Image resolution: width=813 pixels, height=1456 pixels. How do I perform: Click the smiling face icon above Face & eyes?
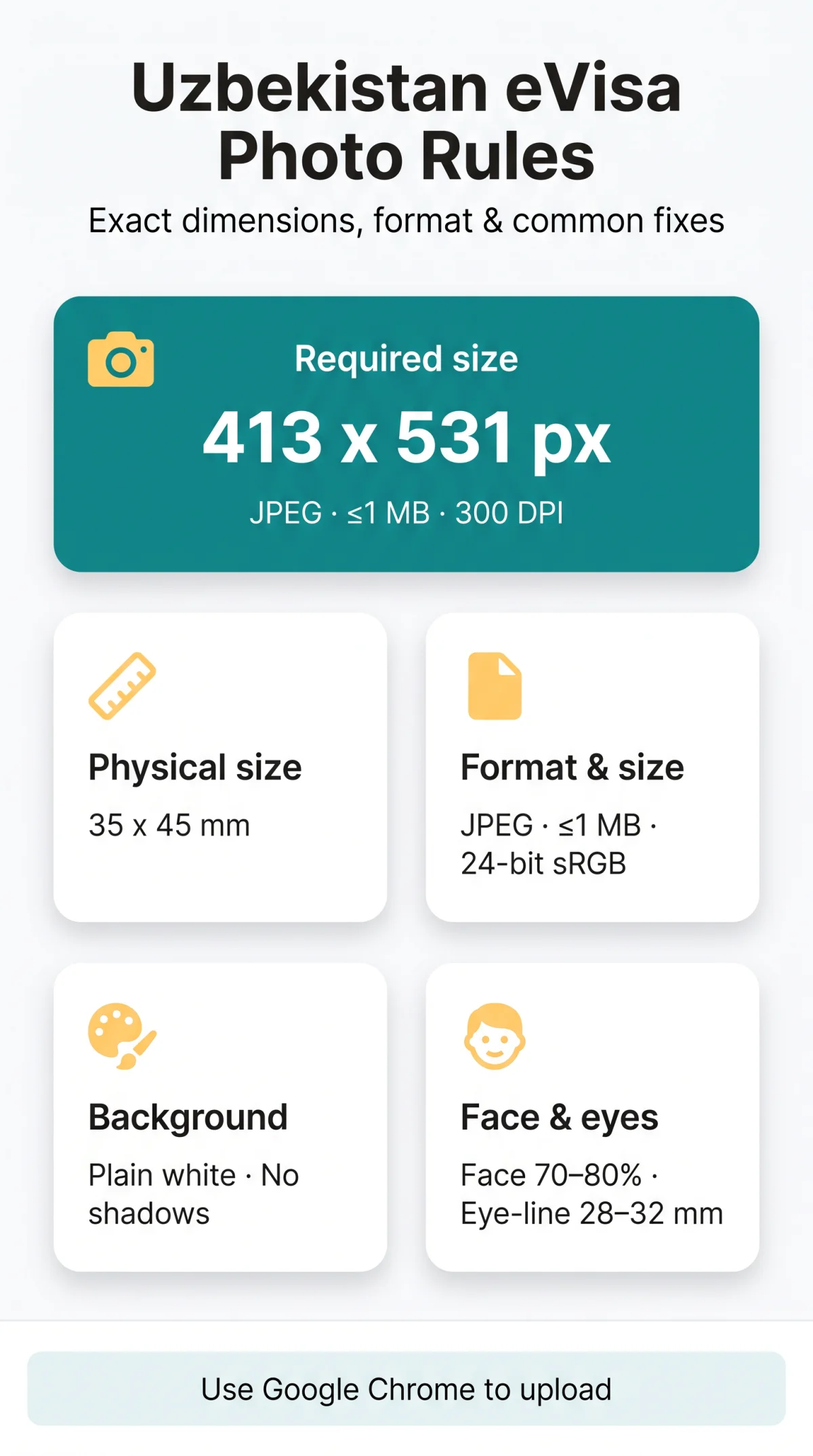(x=495, y=1036)
